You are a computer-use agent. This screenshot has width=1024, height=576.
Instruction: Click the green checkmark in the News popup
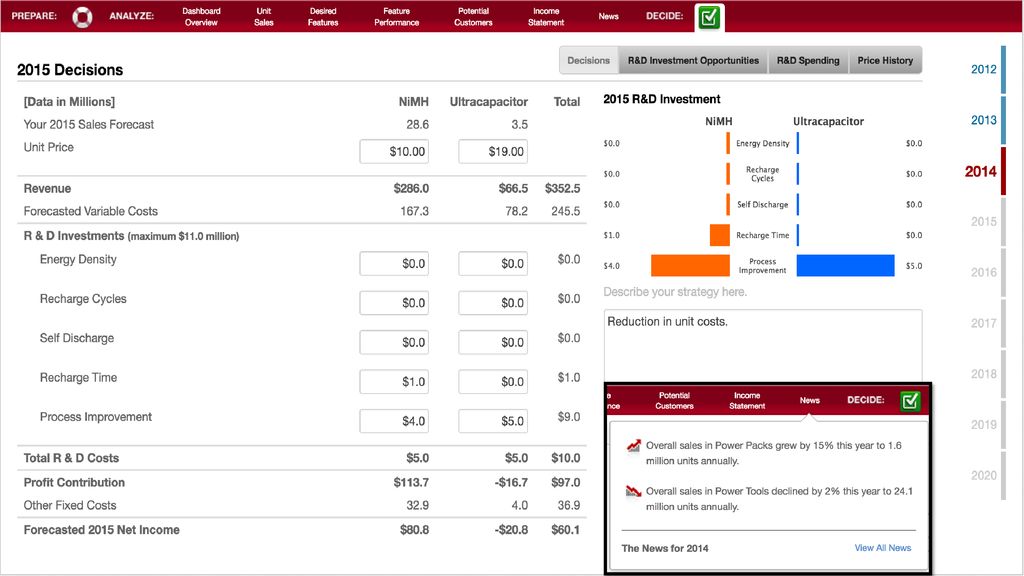tap(910, 400)
